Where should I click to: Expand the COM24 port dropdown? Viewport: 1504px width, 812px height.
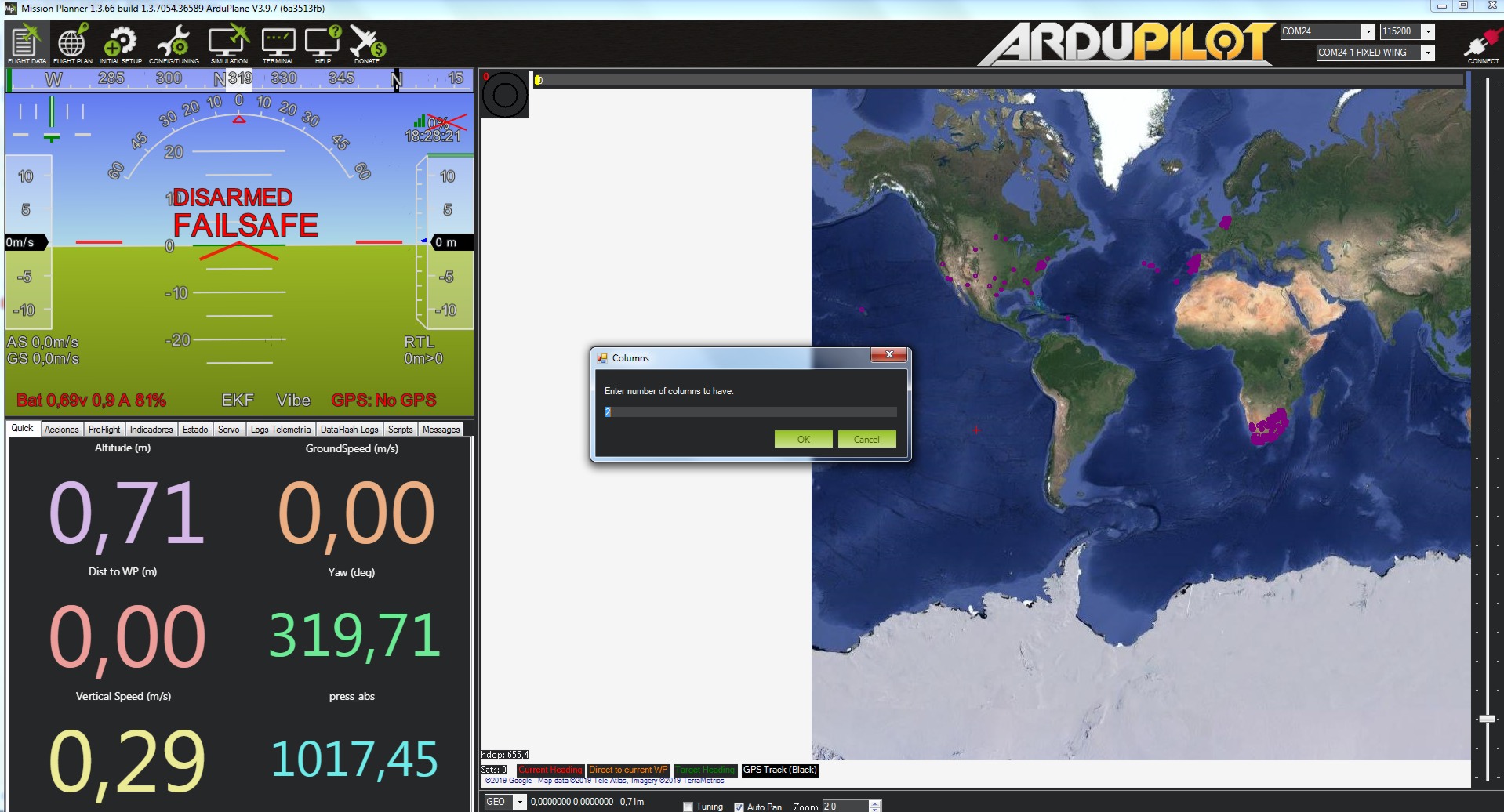[1368, 31]
